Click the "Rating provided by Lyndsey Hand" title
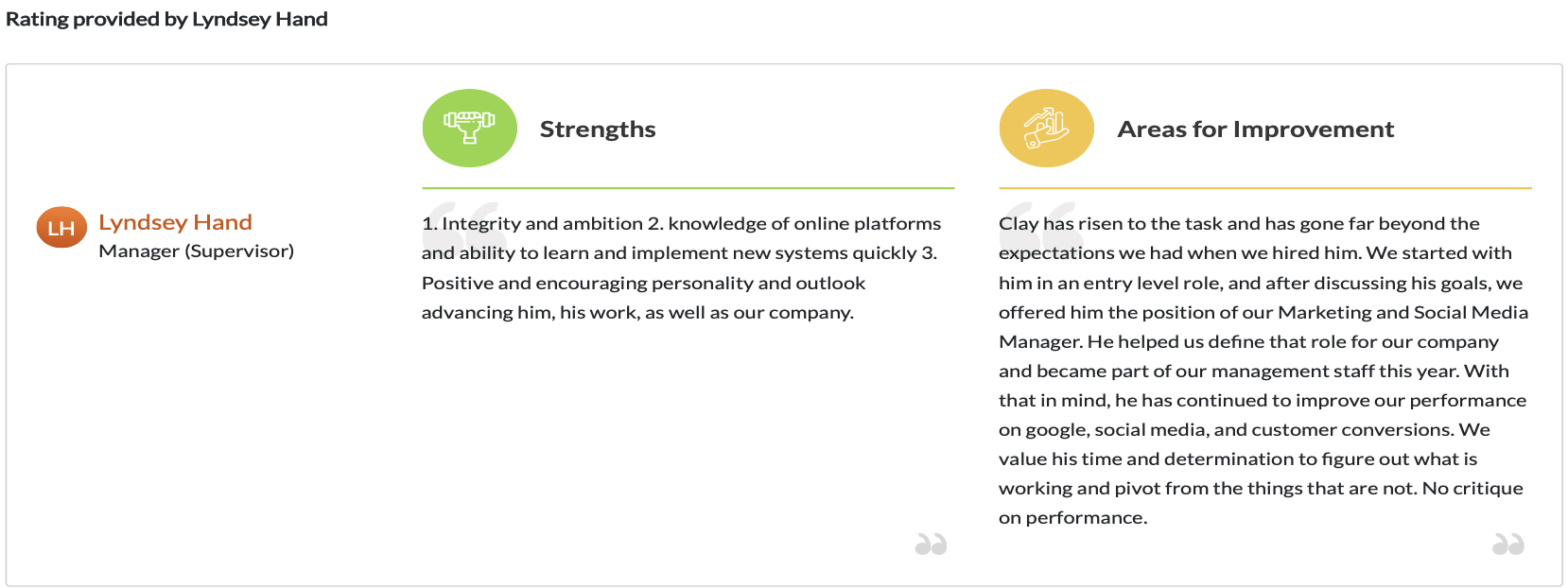 (x=166, y=19)
